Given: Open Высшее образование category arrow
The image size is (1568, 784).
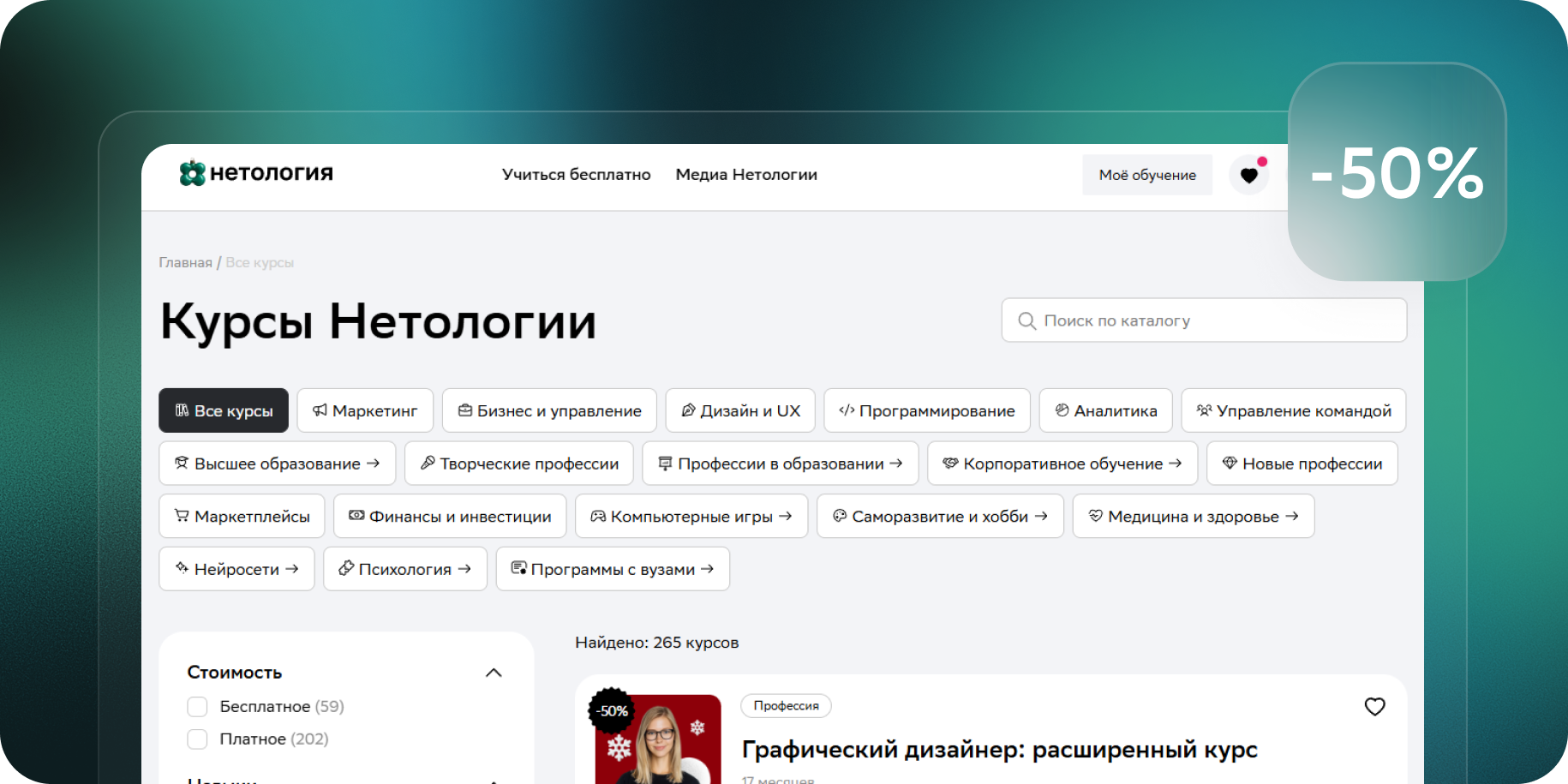Looking at the screenshot, I should click(373, 464).
